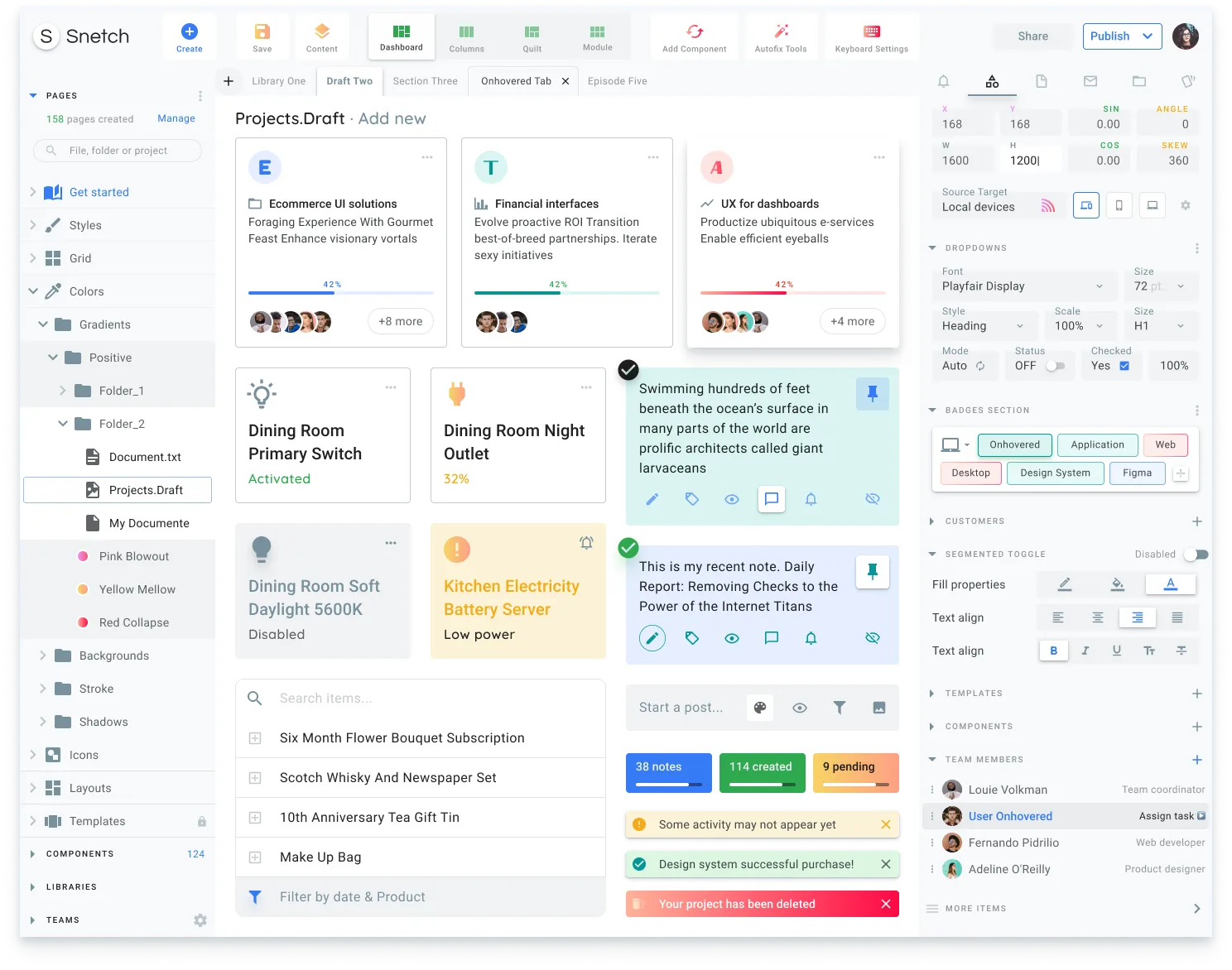Hide the Daily Report note with the eye-slash toggle
This screenshot has height=970, width=1232.
pyautogui.click(x=872, y=637)
